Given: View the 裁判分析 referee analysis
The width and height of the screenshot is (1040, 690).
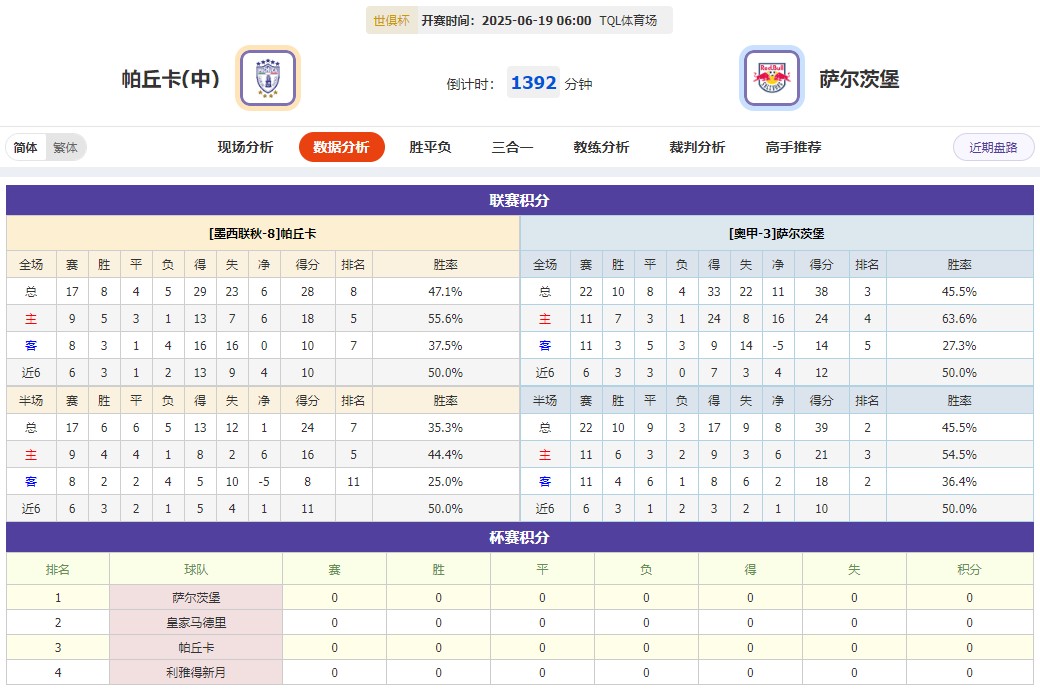Looking at the screenshot, I should tap(696, 146).
